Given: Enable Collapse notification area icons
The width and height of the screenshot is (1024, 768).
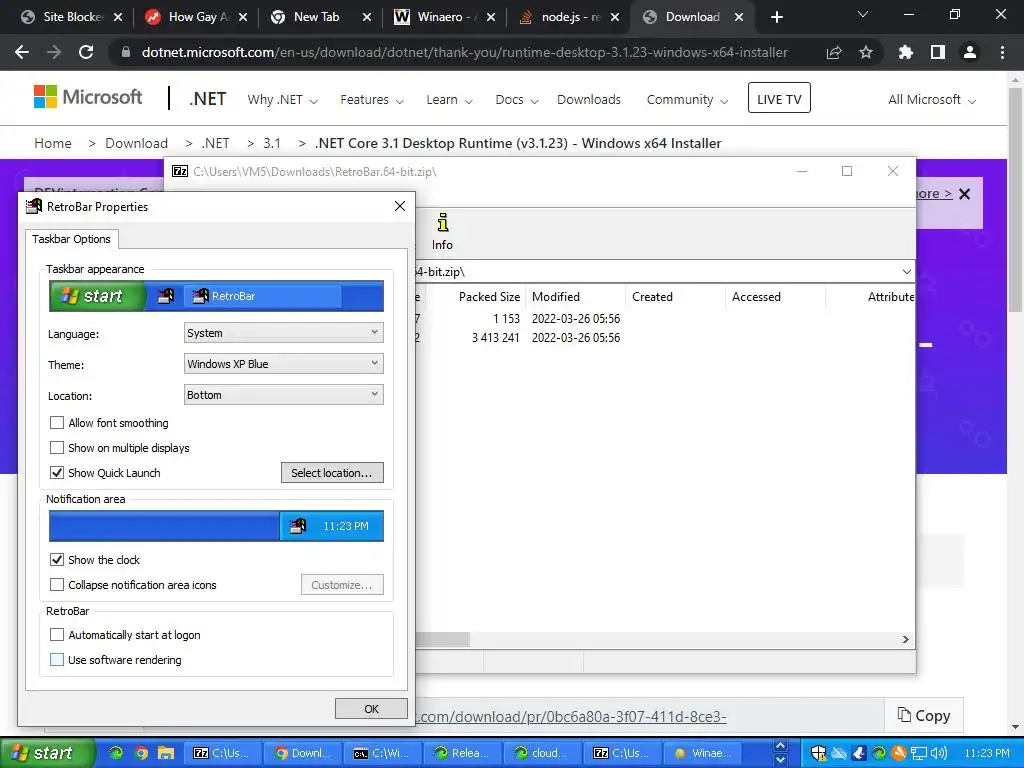Looking at the screenshot, I should coord(57,584).
